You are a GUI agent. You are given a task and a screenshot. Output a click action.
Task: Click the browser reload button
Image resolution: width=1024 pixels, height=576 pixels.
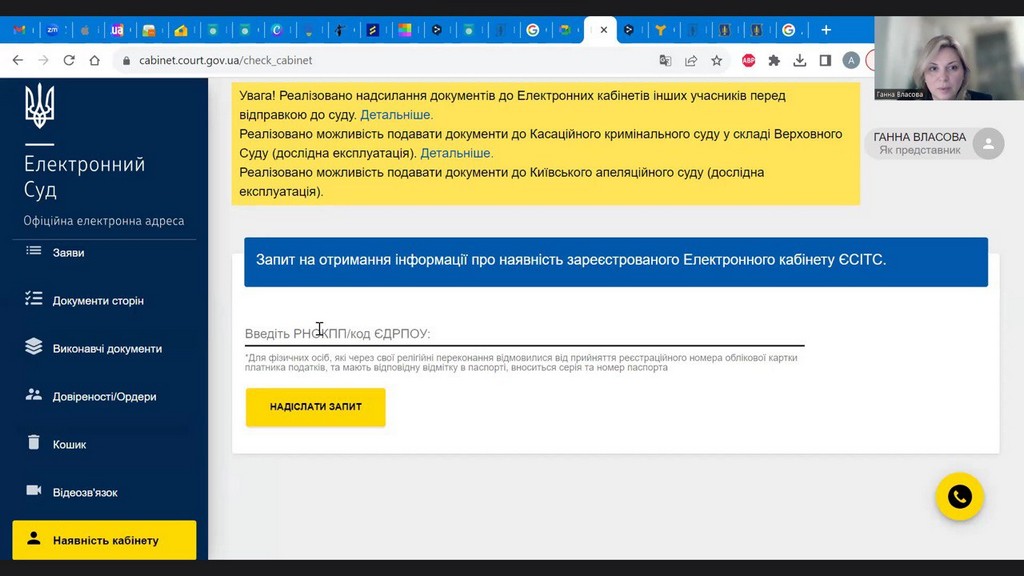tap(69, 60)
